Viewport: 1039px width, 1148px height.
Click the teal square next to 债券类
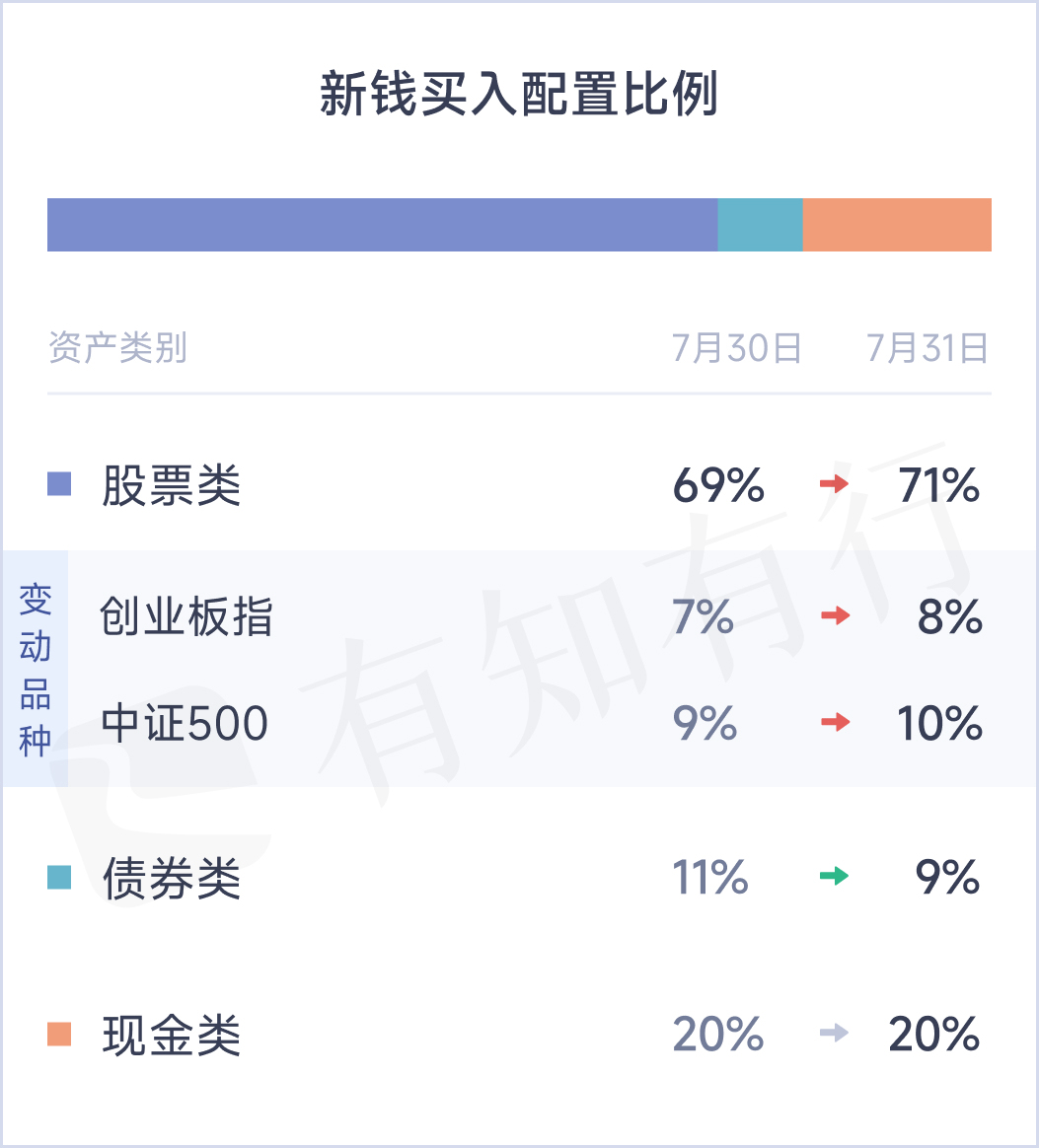coord(59,877)
